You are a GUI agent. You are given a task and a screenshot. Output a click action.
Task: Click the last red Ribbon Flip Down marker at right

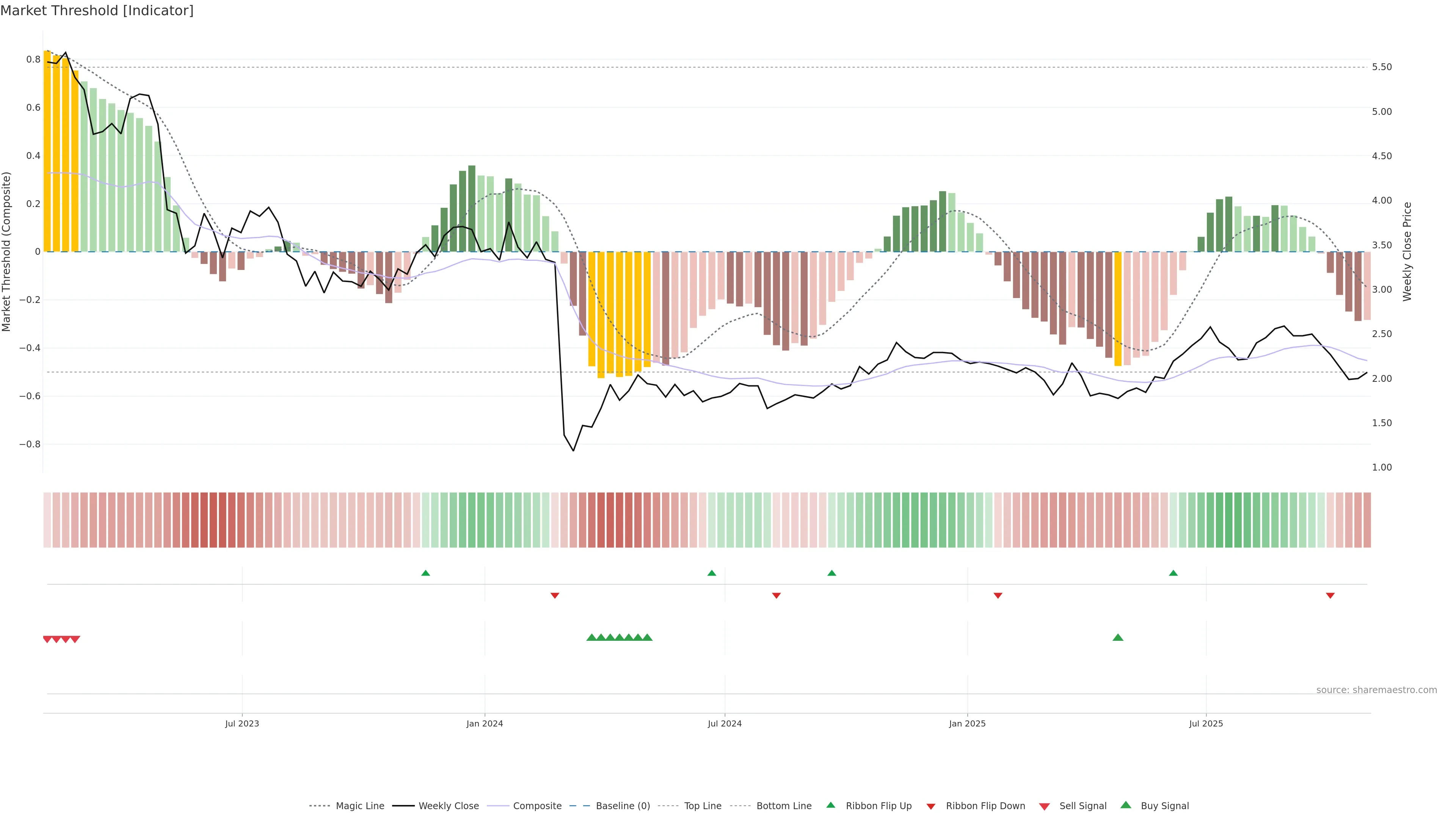click(x=1330, y=596)
